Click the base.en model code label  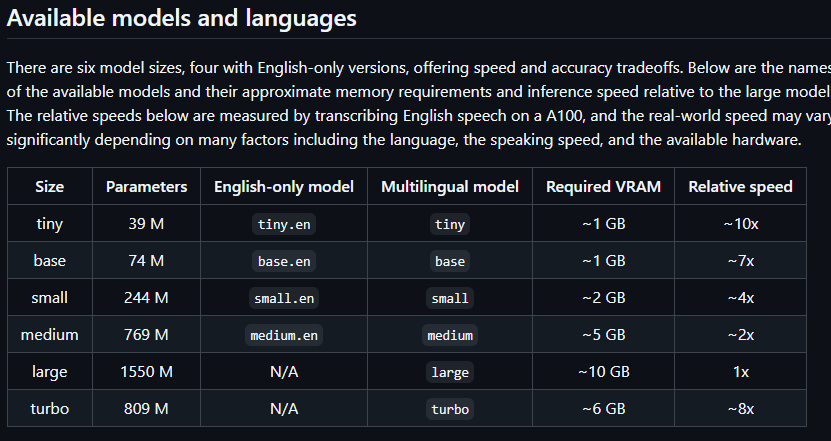[x=284, y=261]
